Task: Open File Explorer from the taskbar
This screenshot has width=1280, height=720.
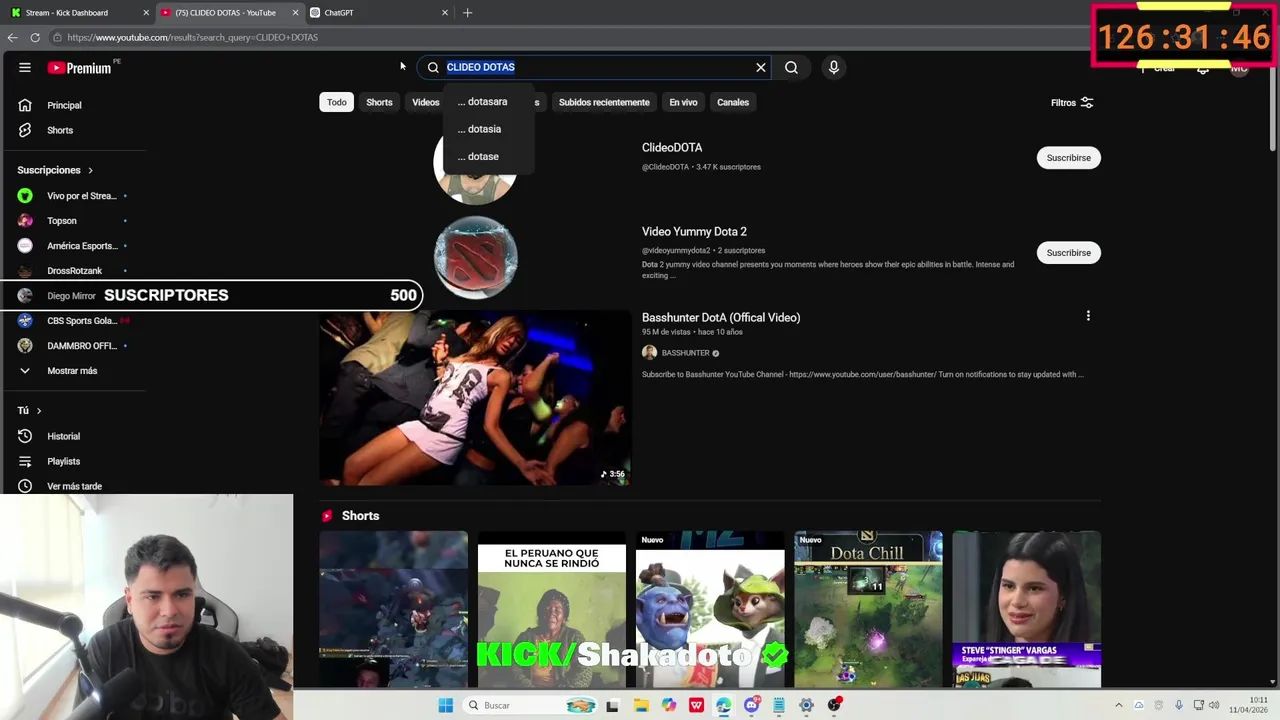Action: click(640, 705)
